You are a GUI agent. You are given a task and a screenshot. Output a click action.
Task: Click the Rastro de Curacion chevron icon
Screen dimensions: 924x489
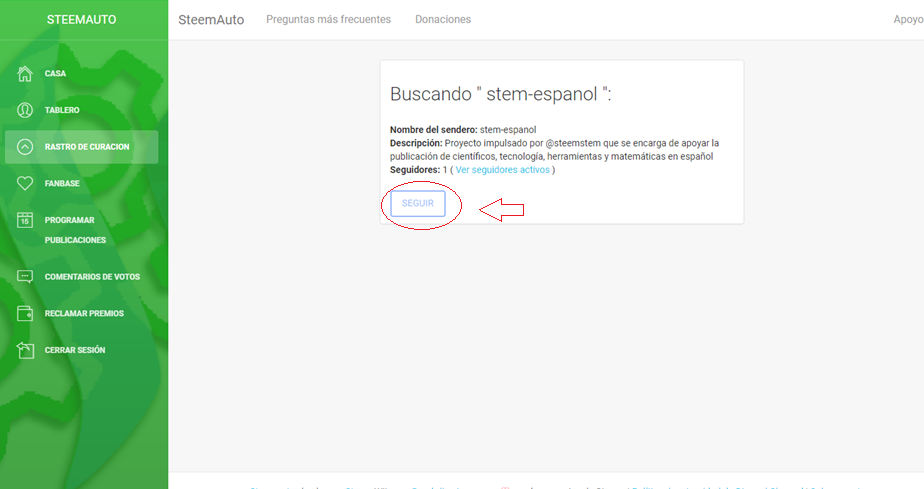tap(25, 147)
